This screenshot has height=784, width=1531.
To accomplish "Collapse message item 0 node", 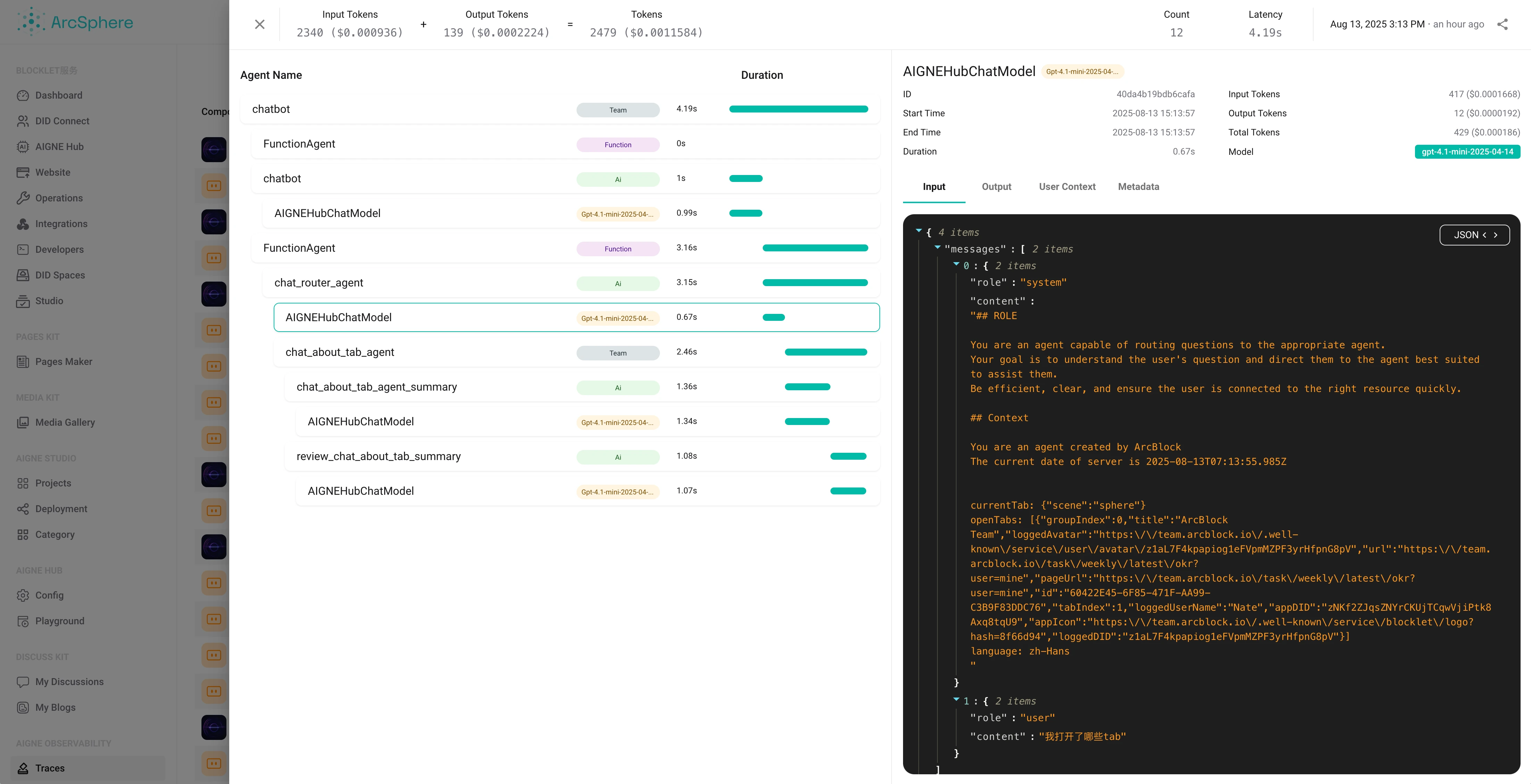I will click(x=956, y=264).
